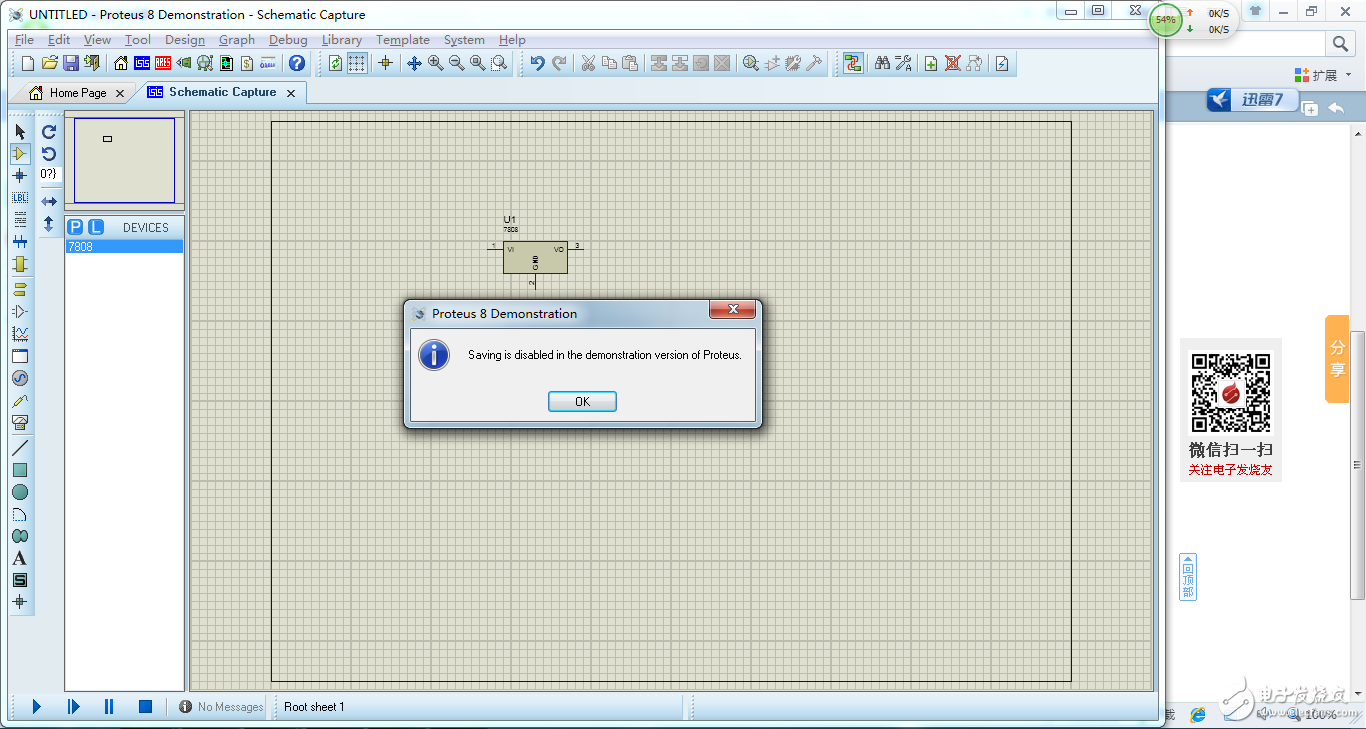The height and width of the screenshot is (729, 1366).
Task: Click the Zoom to area icon
Action: click(x=498, y=63)
